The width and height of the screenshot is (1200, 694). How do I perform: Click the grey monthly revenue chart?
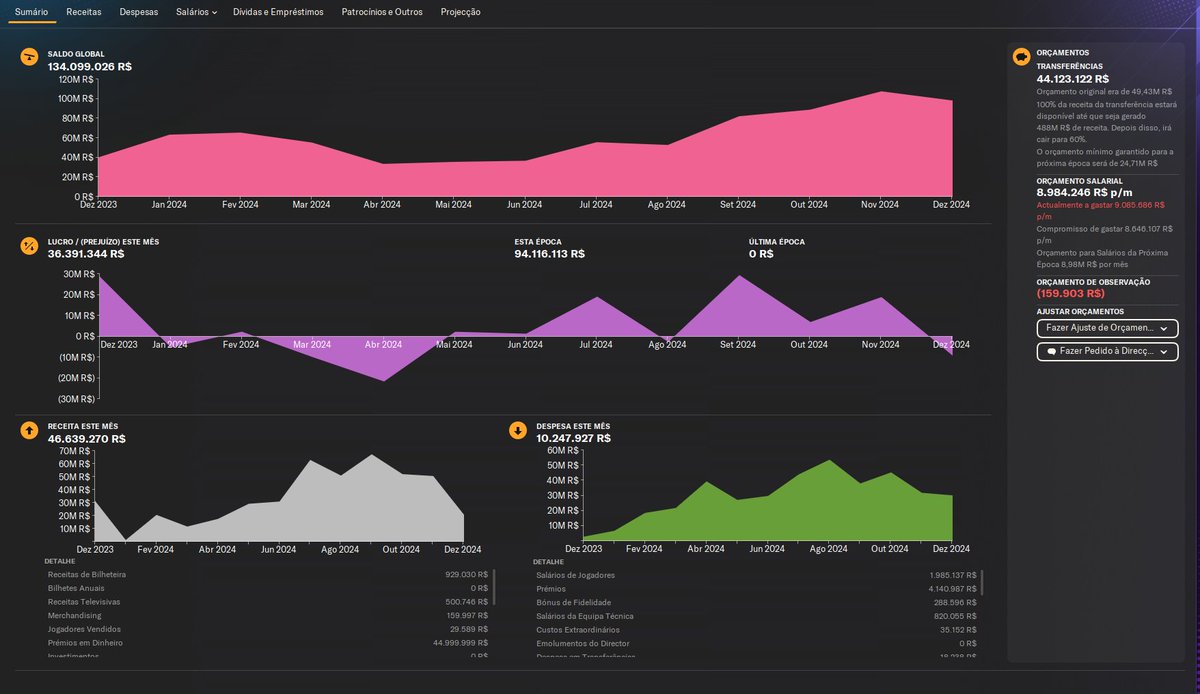[x=278, y=498]
